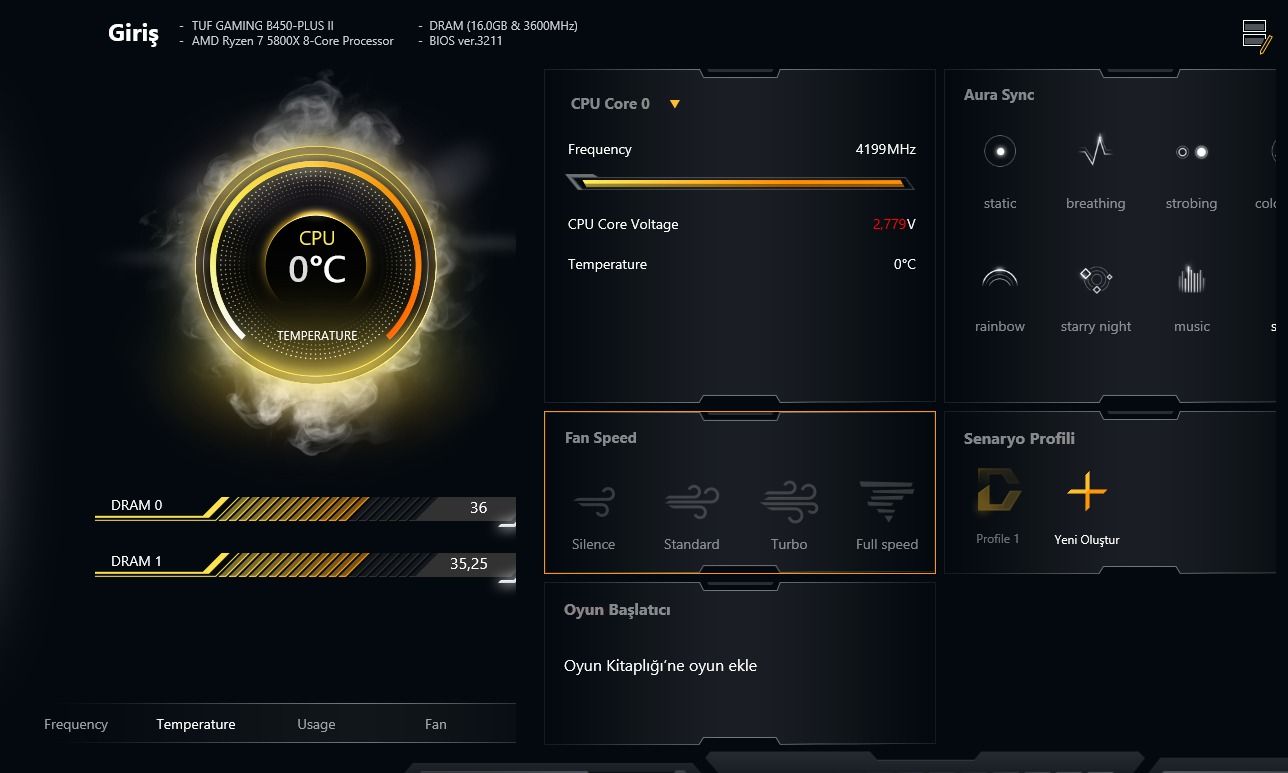Image resolution: width=1288 pixels, height=773 pixels.
Task: Click the DRAM 0 temperature bar
Action: tap(305, 508)
